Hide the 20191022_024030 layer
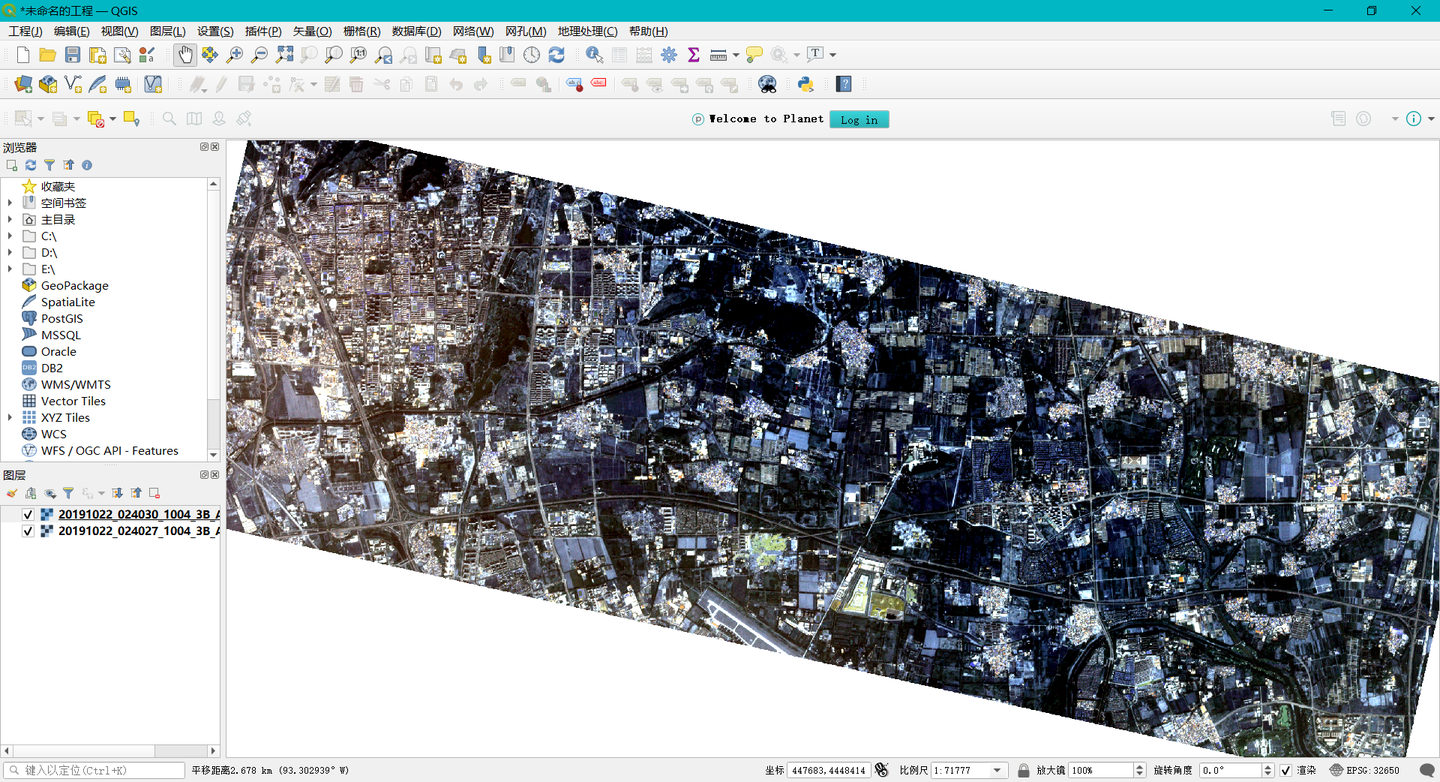The image size is (1440, 782). [x=28, y=515]
